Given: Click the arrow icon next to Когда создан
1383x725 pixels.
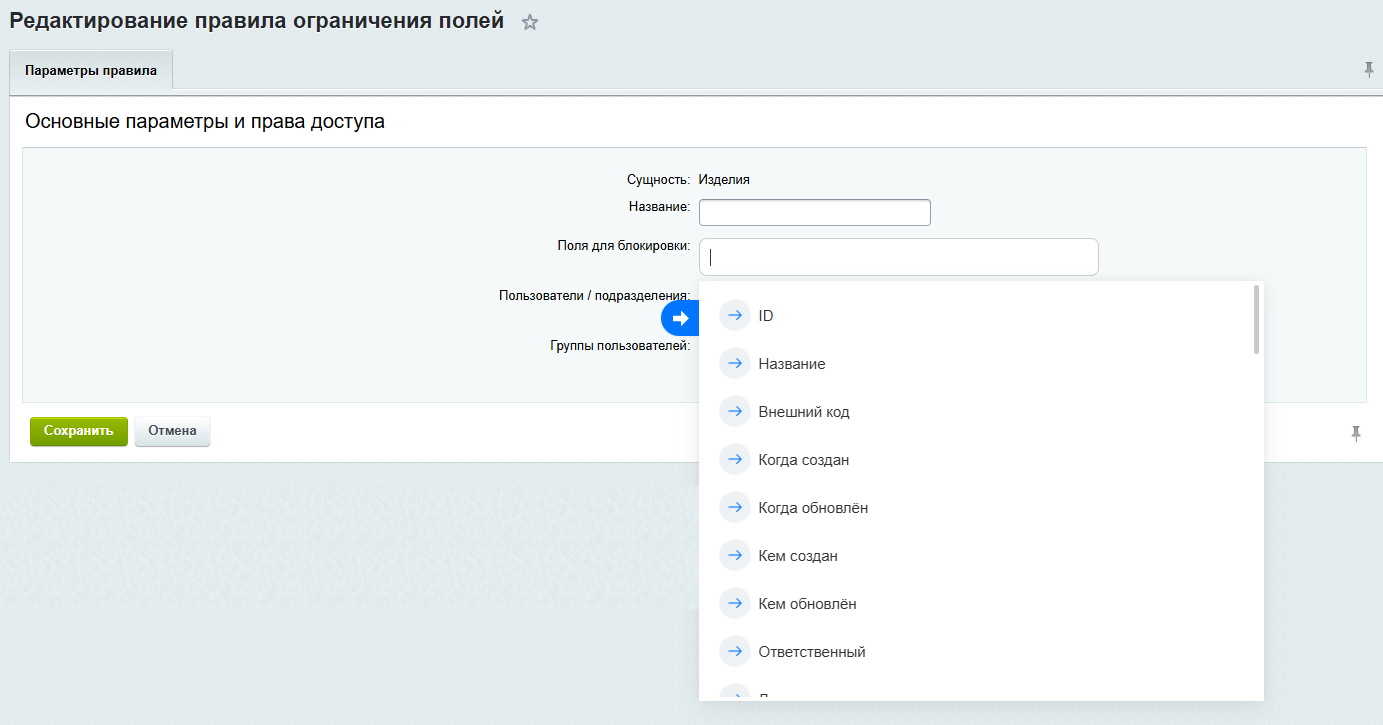Looking at the screenshot, I should point(735,459).
